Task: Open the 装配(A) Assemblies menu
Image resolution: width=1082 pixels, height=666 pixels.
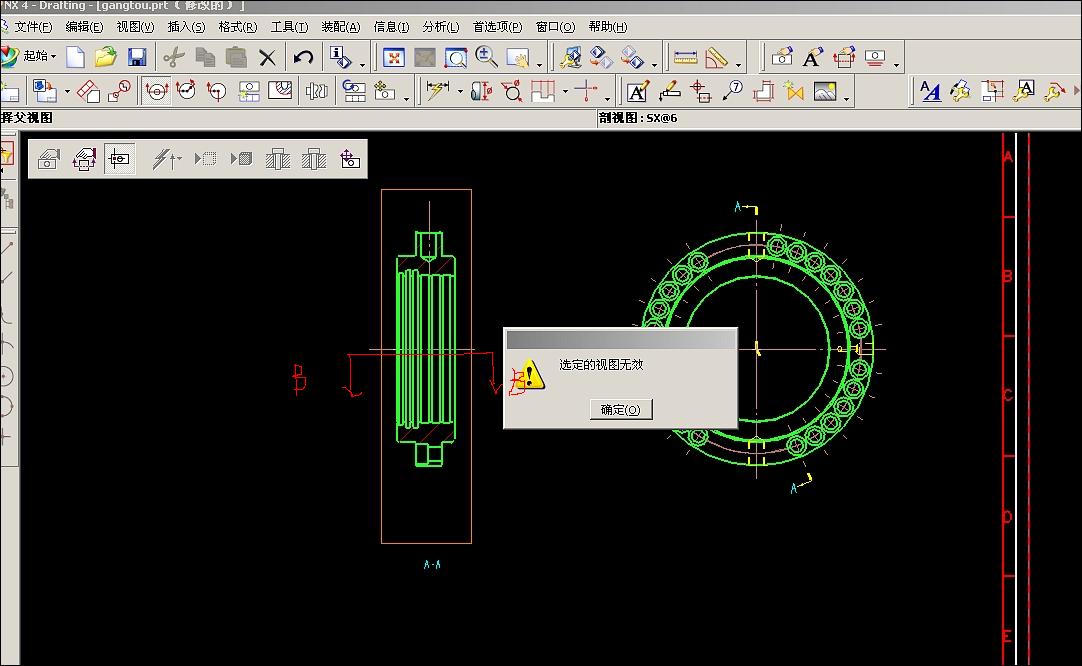Action: (341, 27)
